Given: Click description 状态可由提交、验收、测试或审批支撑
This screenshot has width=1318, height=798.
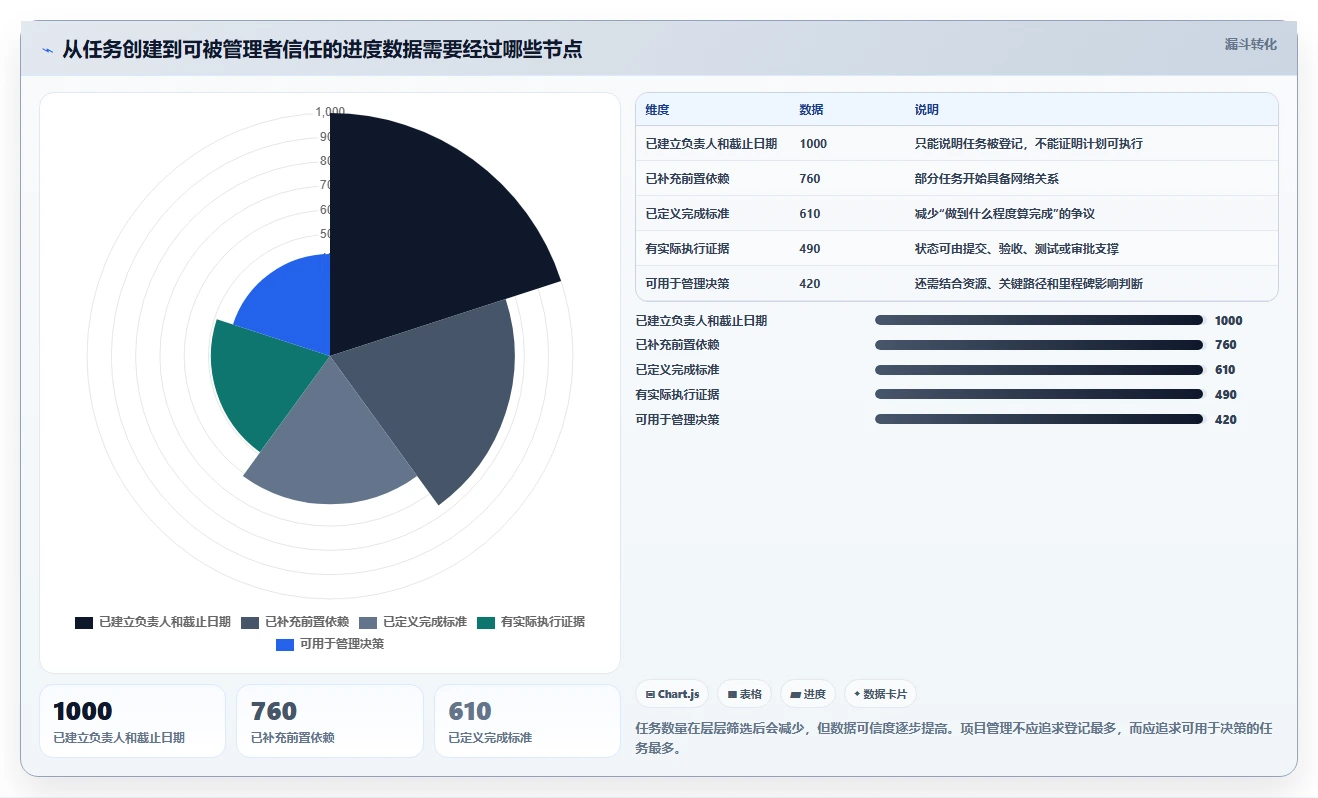Looking at the screenshot, I should pyautogui.click(x=1017, y=249).
